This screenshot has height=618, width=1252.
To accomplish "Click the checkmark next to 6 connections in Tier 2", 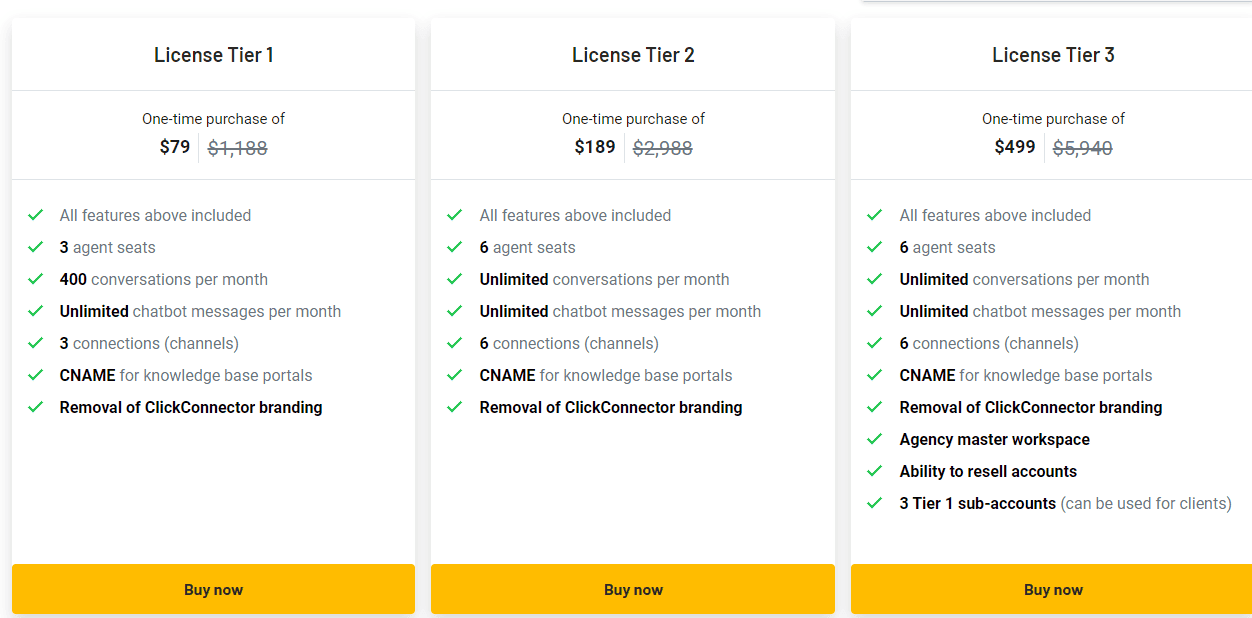I will (x=456, y=343).
